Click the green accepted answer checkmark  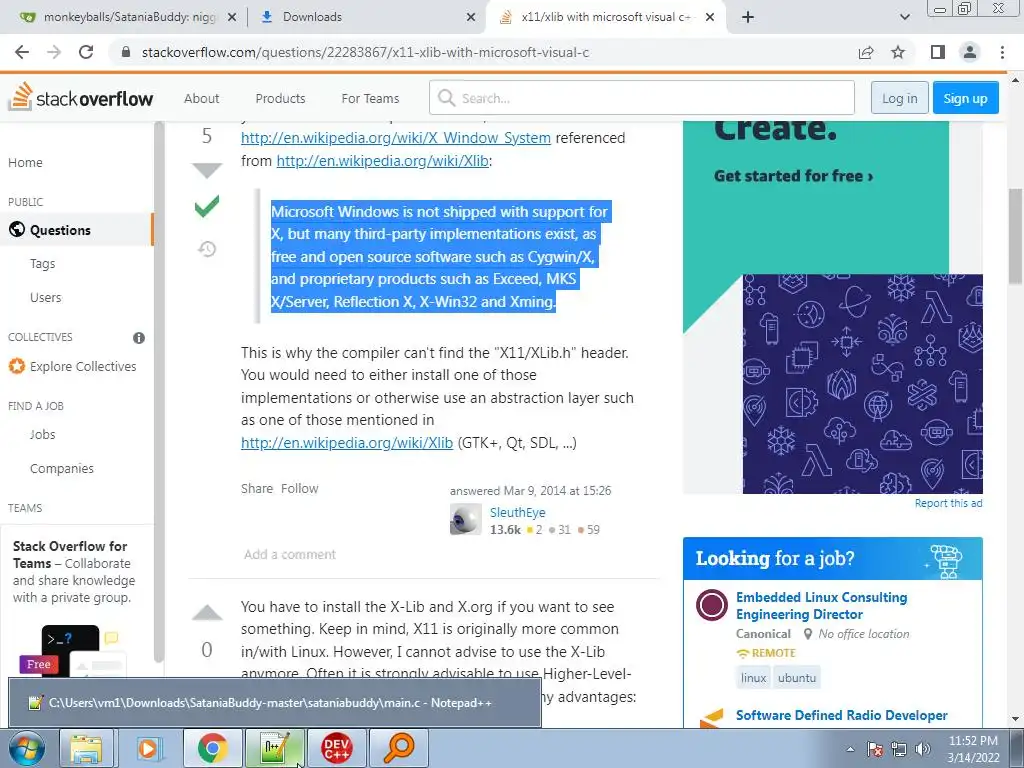[x=207, y=206]
